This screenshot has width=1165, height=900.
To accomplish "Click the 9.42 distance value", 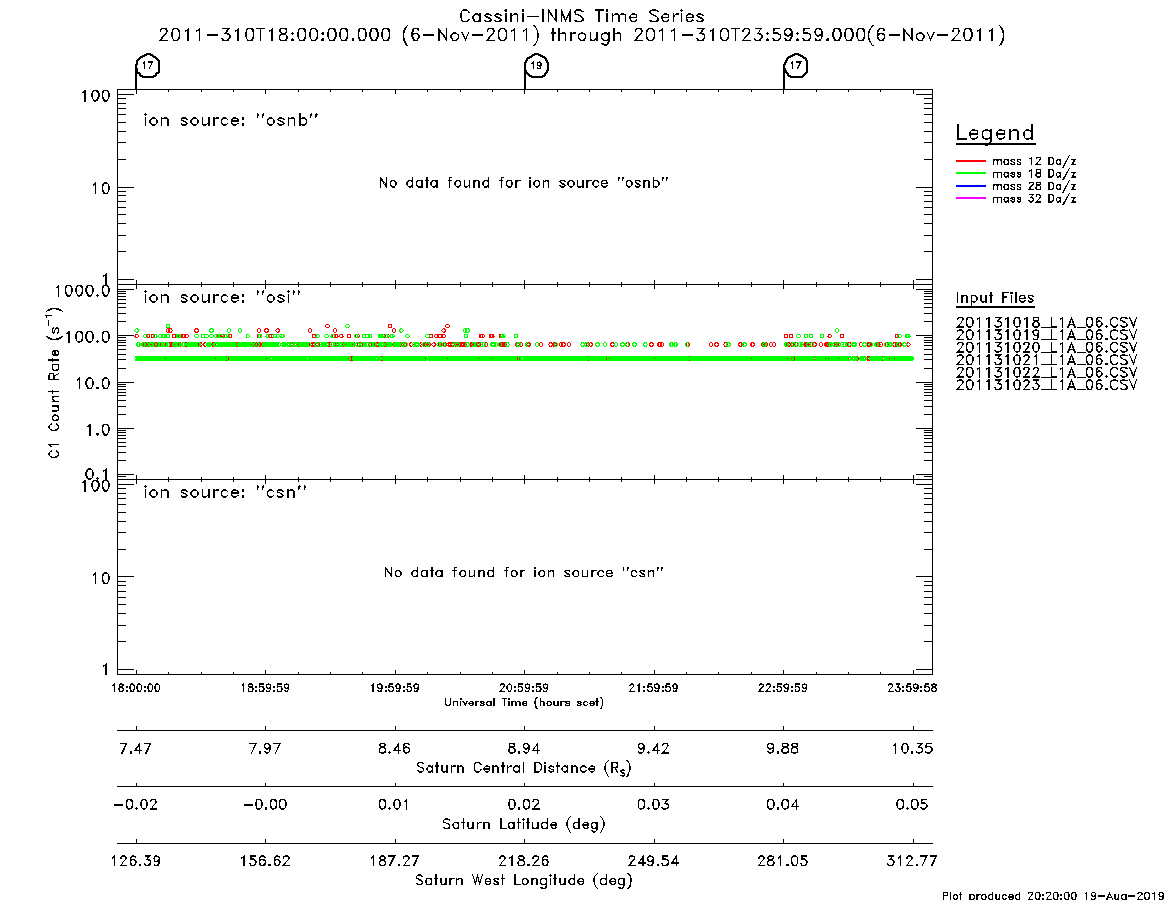I will (x=653, y=748).
